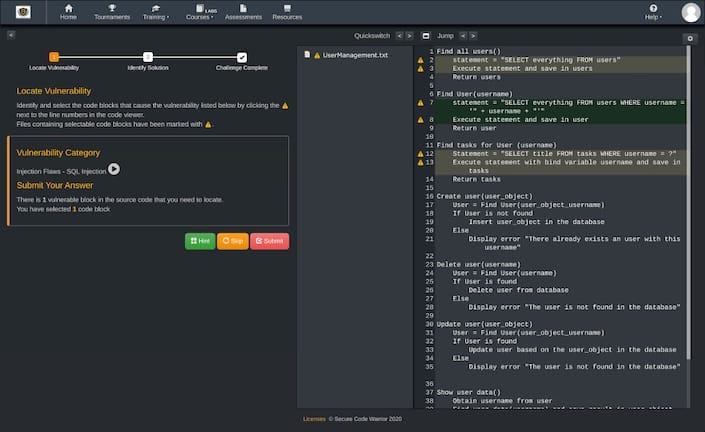Click the window icon next to Jump
705x432 pixels.
pos(425,35)
